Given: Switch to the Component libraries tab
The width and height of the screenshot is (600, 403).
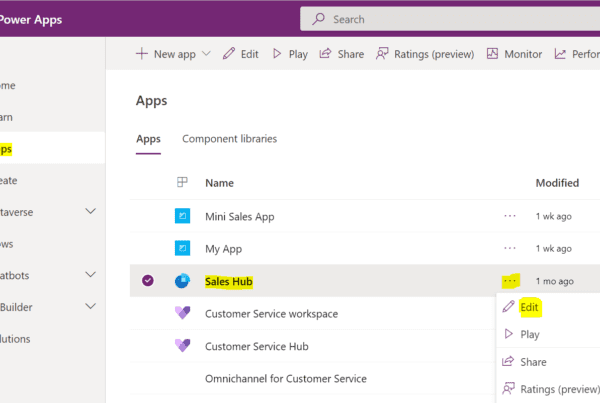Looking at the screenshot, I should pyautogui.click(x=229, y=139).
